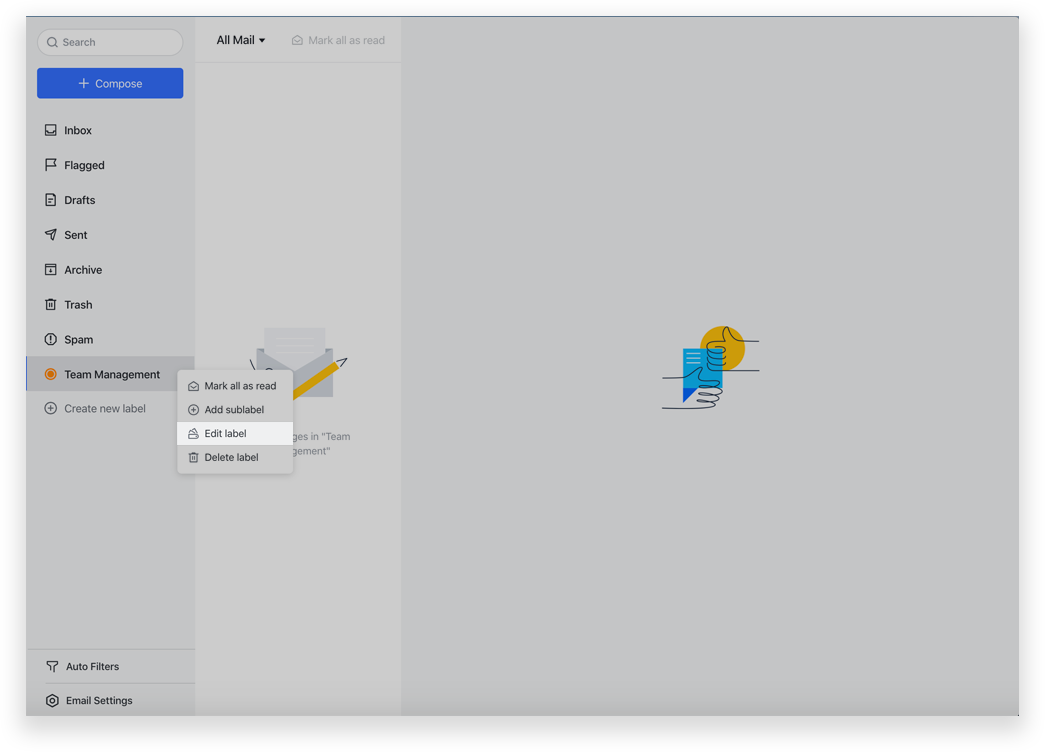Place cursor in the Search field

point(110,42)
